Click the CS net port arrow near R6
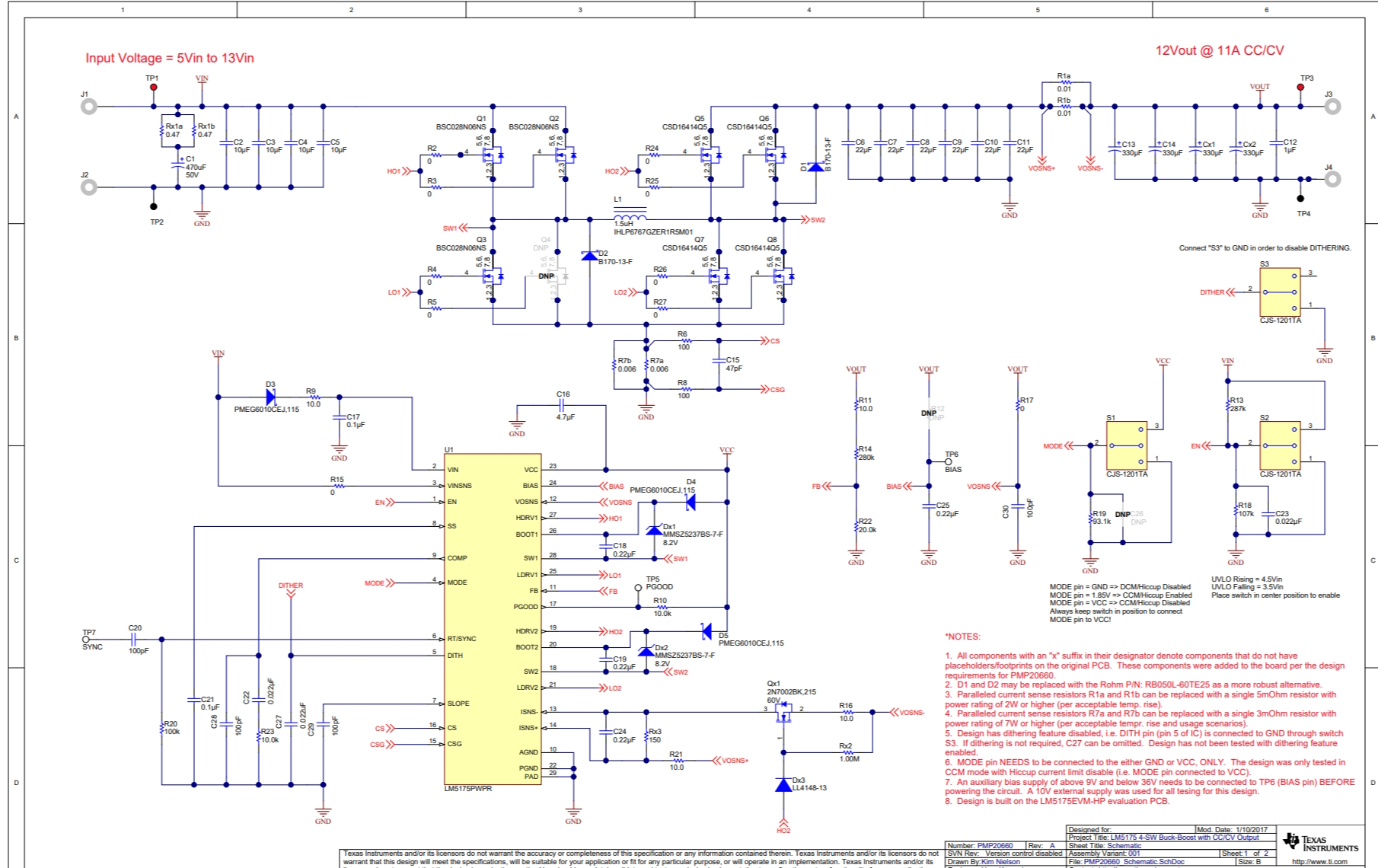1378x868 pixels. (764, 341)
